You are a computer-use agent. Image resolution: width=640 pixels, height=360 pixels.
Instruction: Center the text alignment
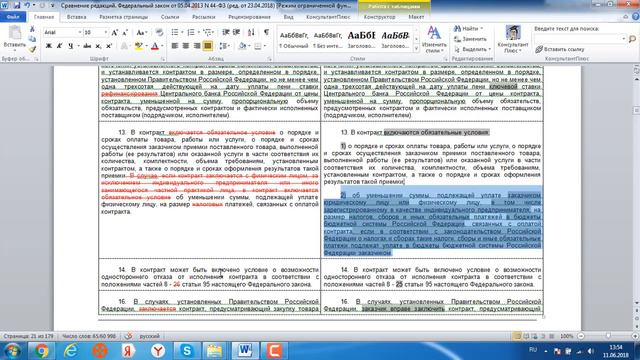(x=186, y=46)
